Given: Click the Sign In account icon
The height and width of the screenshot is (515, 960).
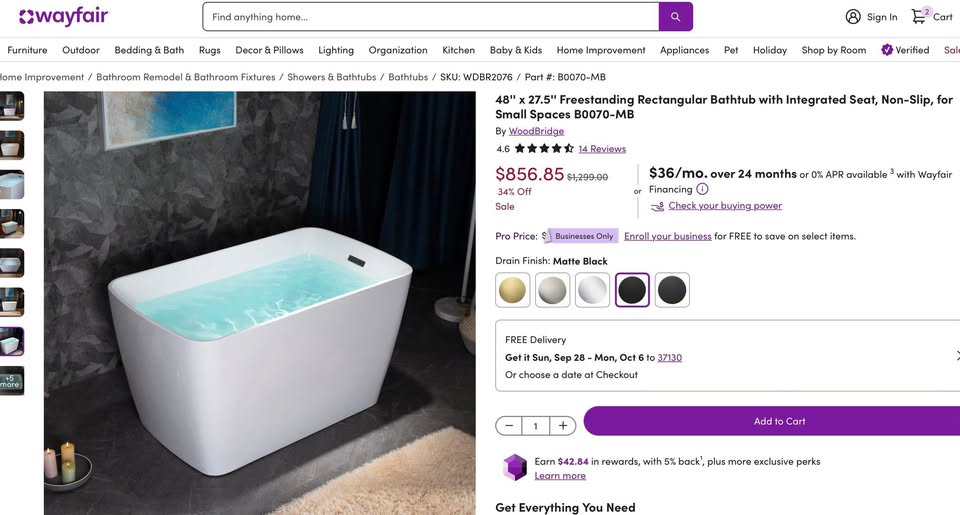Looking at the screenshot, I should [853, 17].
